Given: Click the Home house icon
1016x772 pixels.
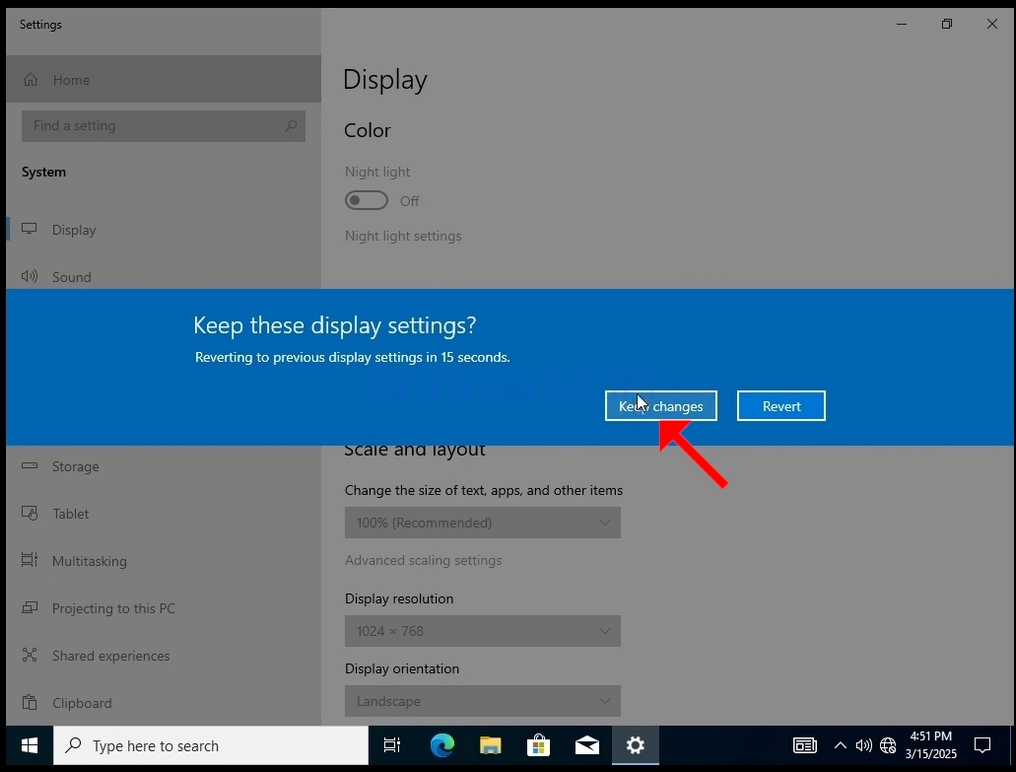Looking at the screenshot, I should click(x=30, y=79).
